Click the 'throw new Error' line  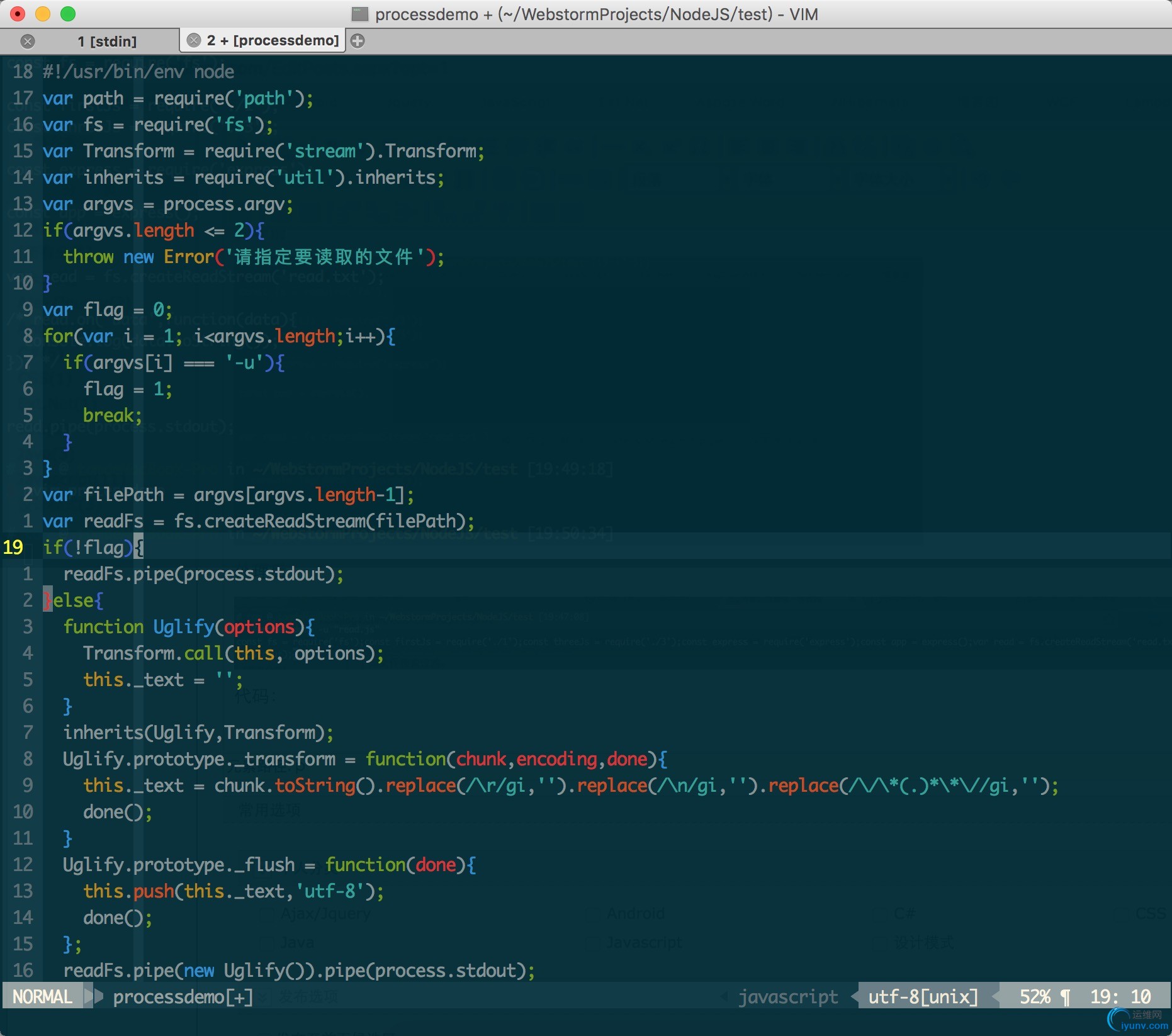[x=254, y=257]
